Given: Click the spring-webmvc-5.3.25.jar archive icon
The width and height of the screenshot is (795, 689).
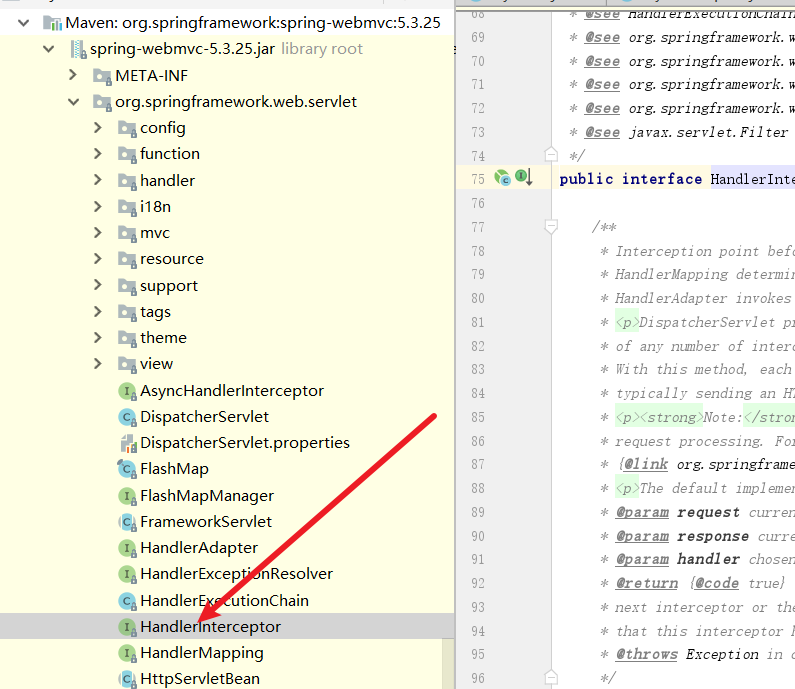Looking at the screenshot, I should pyautogui.click(x=77, y=49).
